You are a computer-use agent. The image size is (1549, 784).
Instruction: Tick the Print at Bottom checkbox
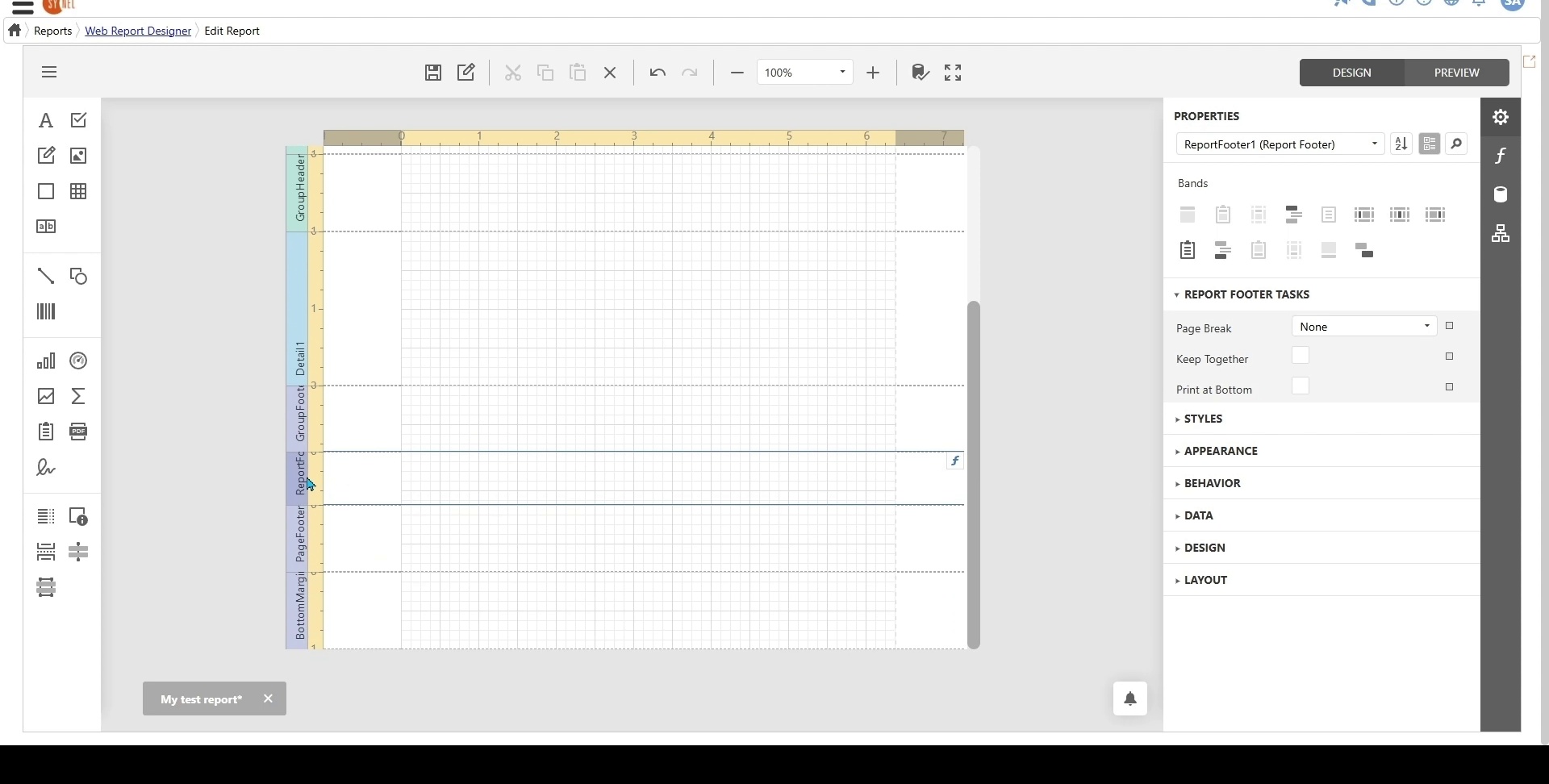[x=1301, y=387]
